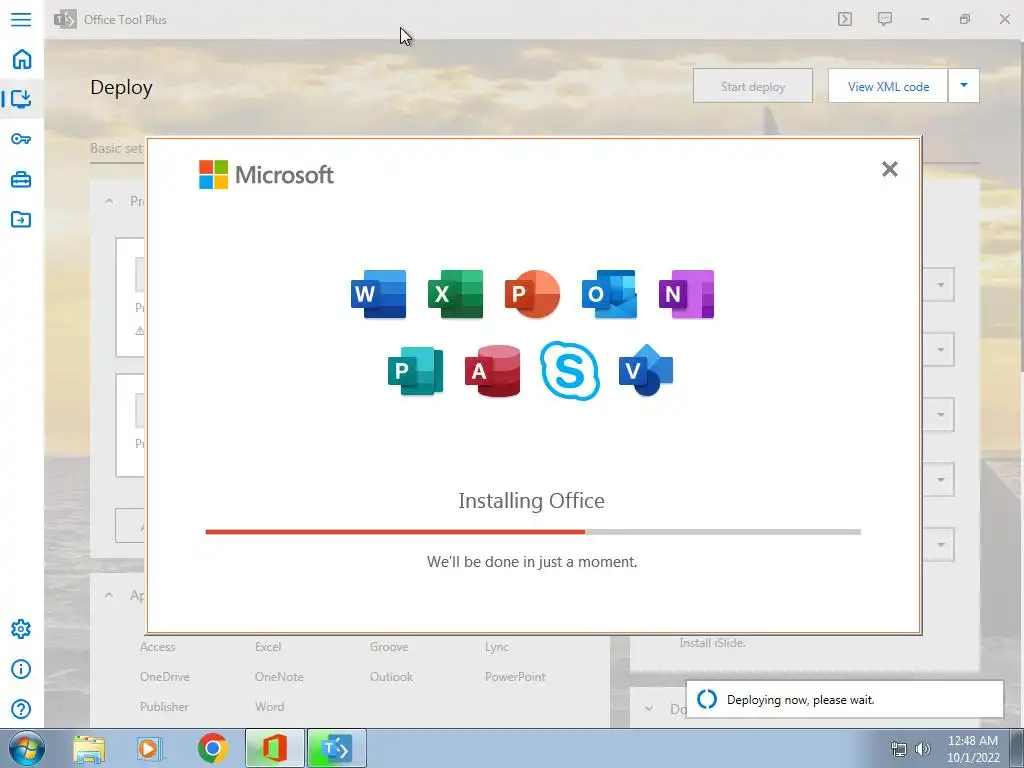The image size is (1024, 768).
Task: Open the Toolbox sidebar icon
Action: [21, 179]
